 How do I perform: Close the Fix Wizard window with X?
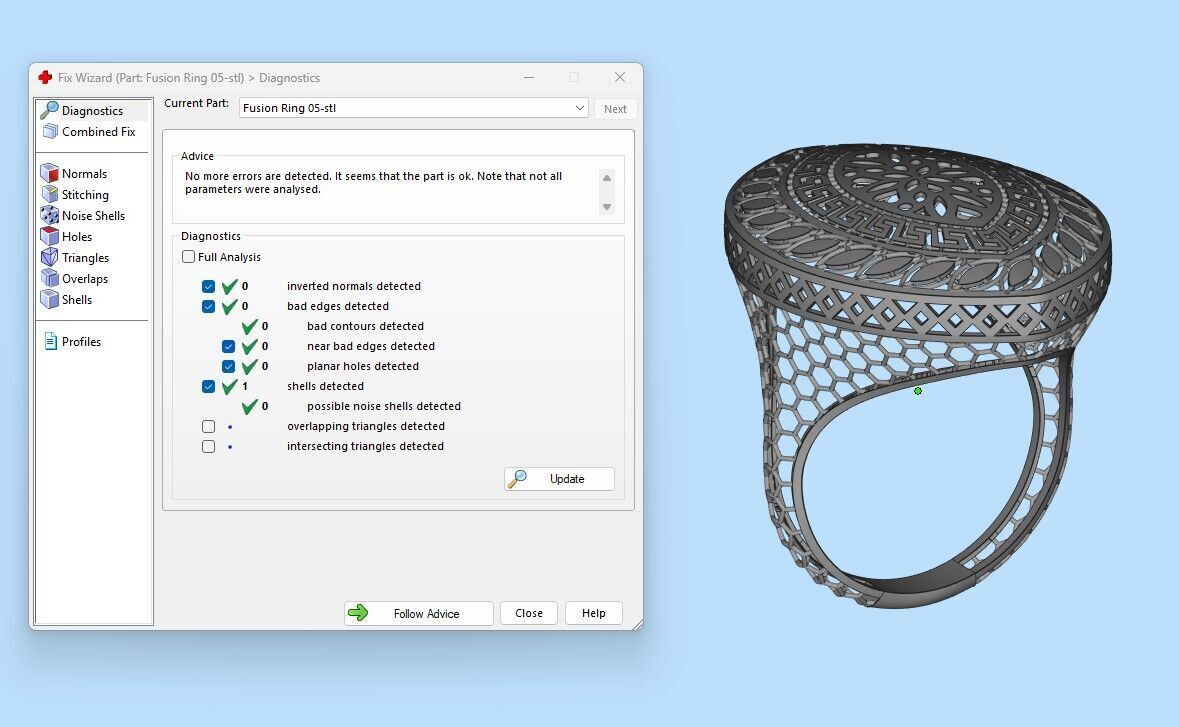(x=620, y=77)
